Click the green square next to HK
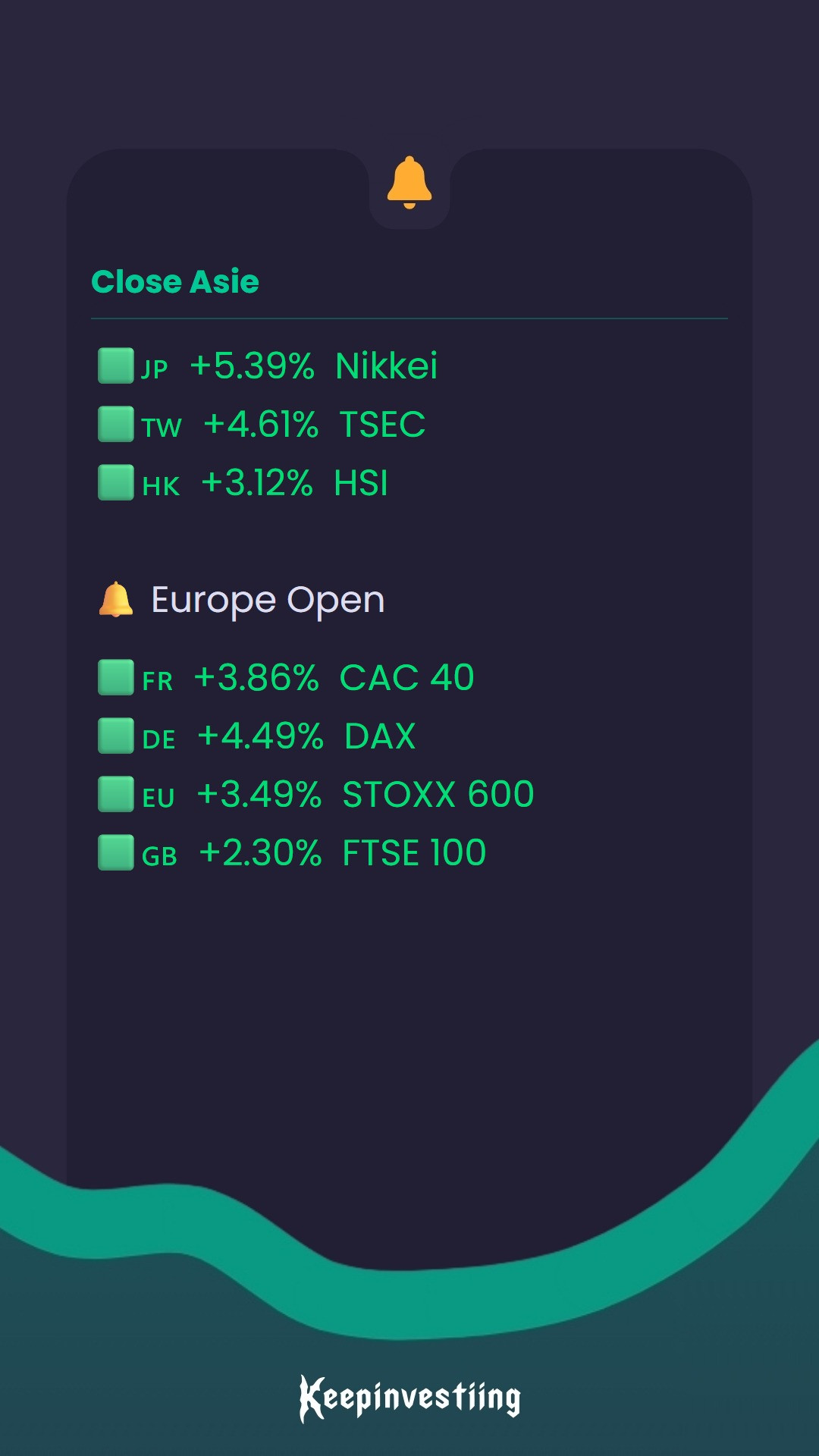819x1456 pixels. point(116,482)
